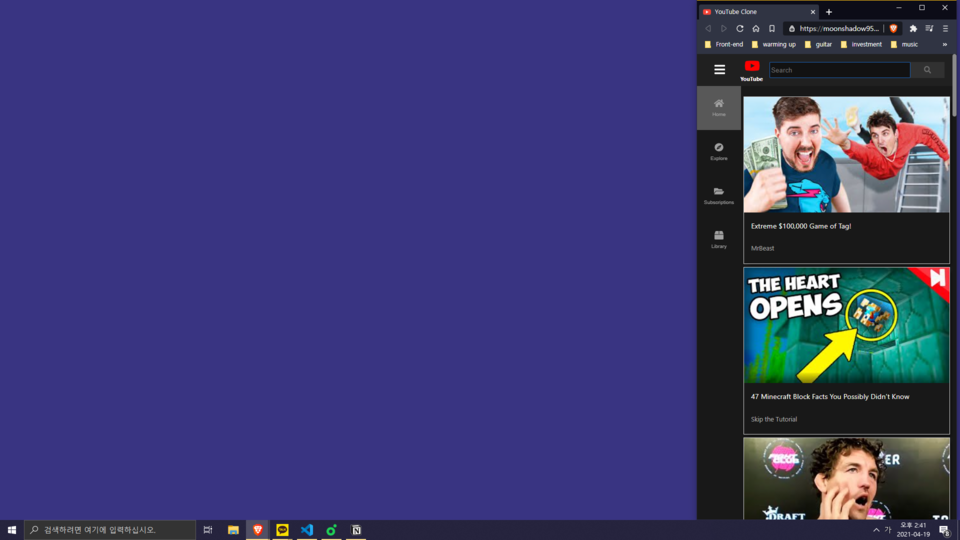Open the browser main menu
Viewport: 960px width, 540px height.
coord(945,29)
